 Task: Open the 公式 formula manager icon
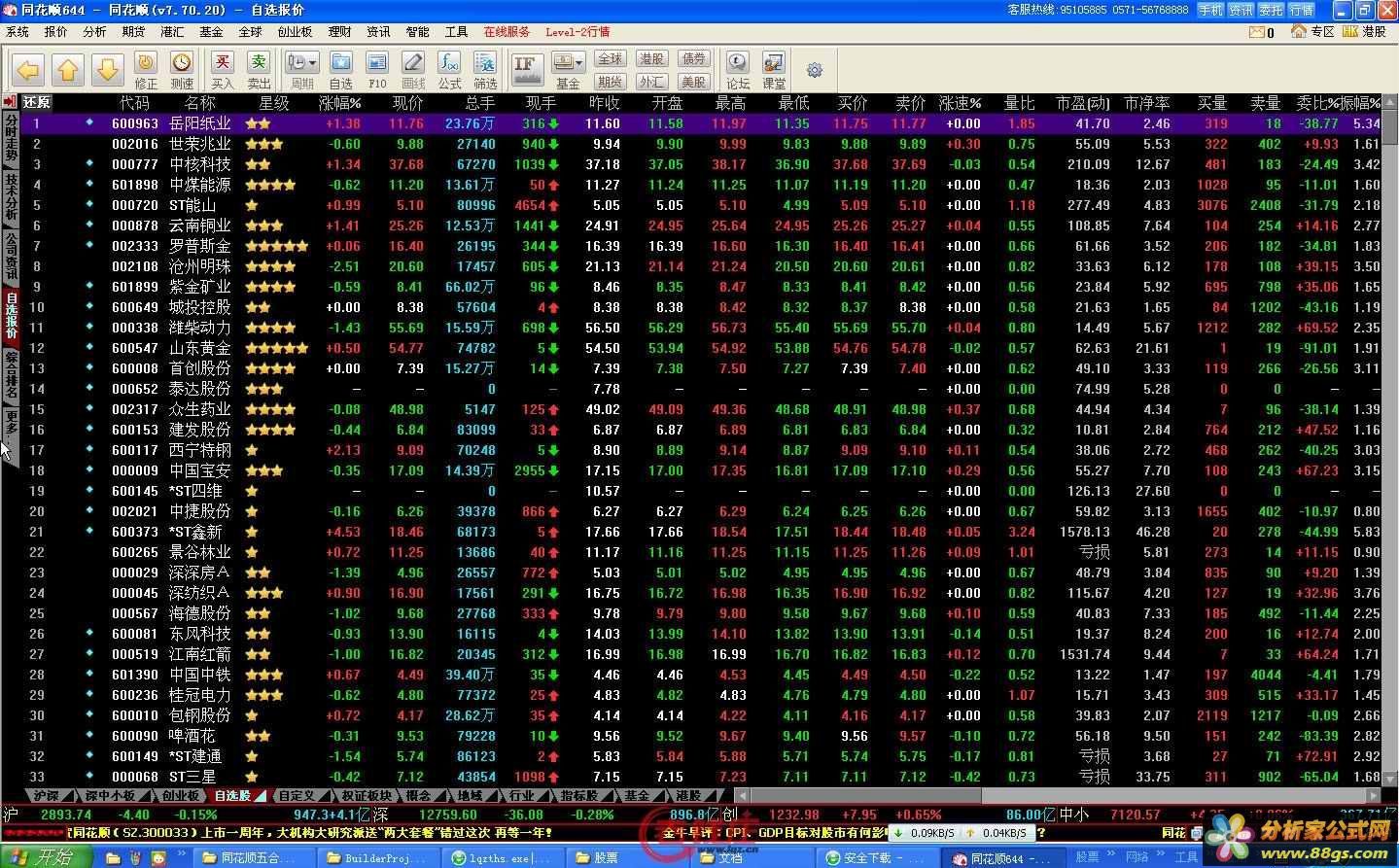pyautogui.click(x=449, y=71)
